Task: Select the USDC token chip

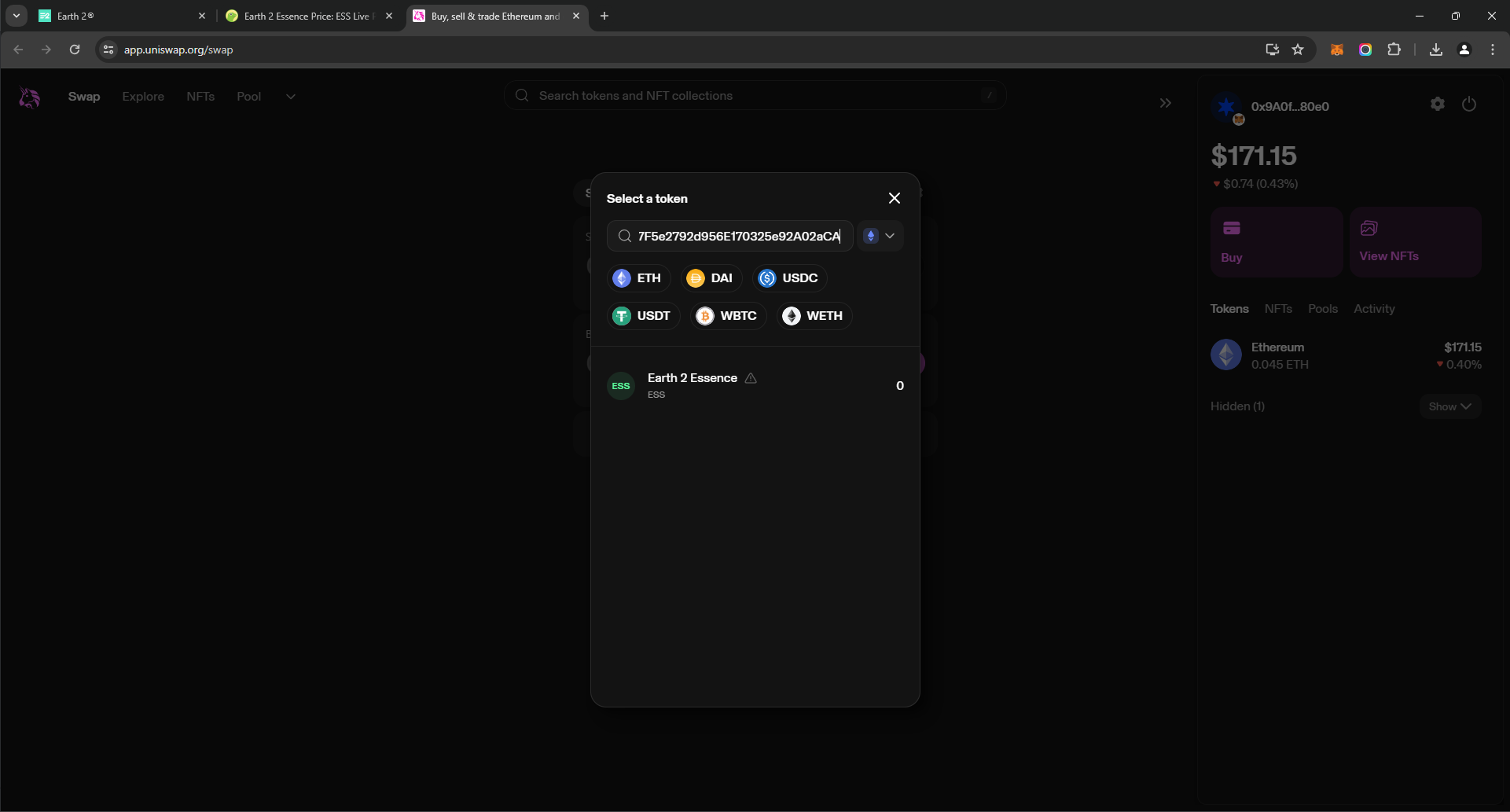Action: coord(789,278)
